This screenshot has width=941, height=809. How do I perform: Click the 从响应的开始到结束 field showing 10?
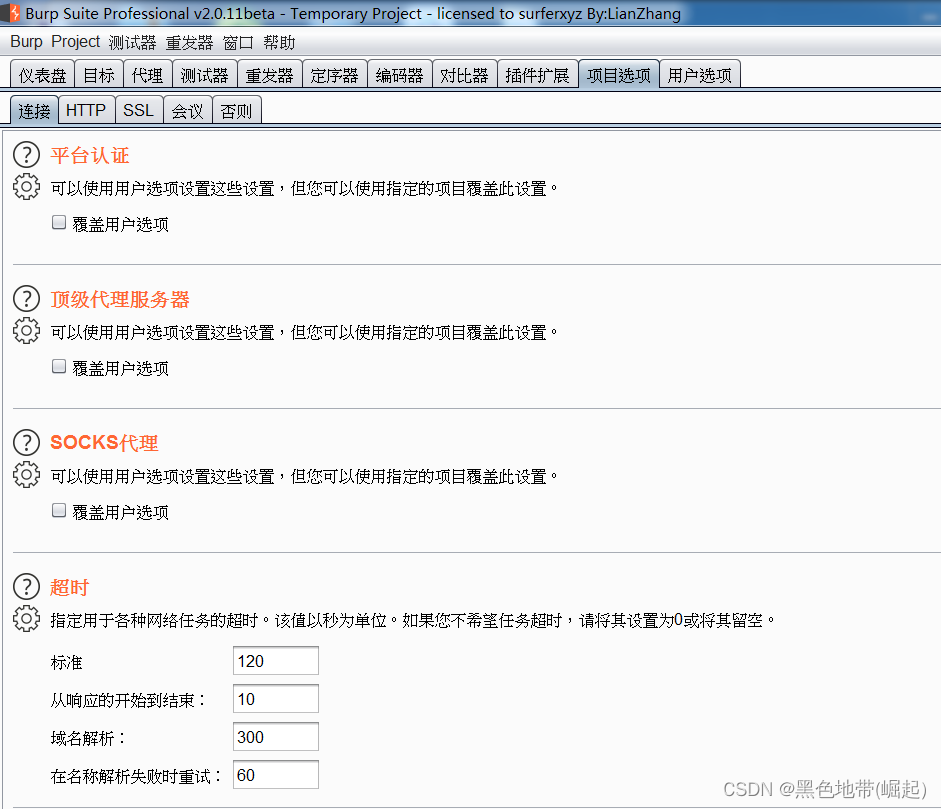coord(275,699)
